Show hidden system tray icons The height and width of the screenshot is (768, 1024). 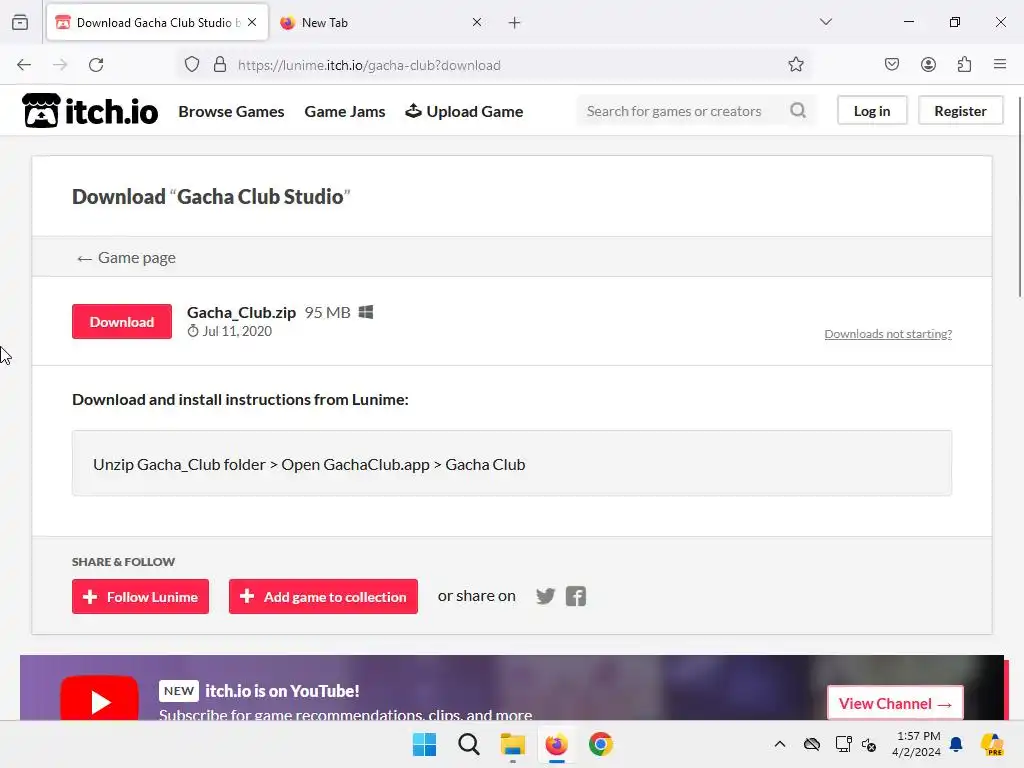780,744
